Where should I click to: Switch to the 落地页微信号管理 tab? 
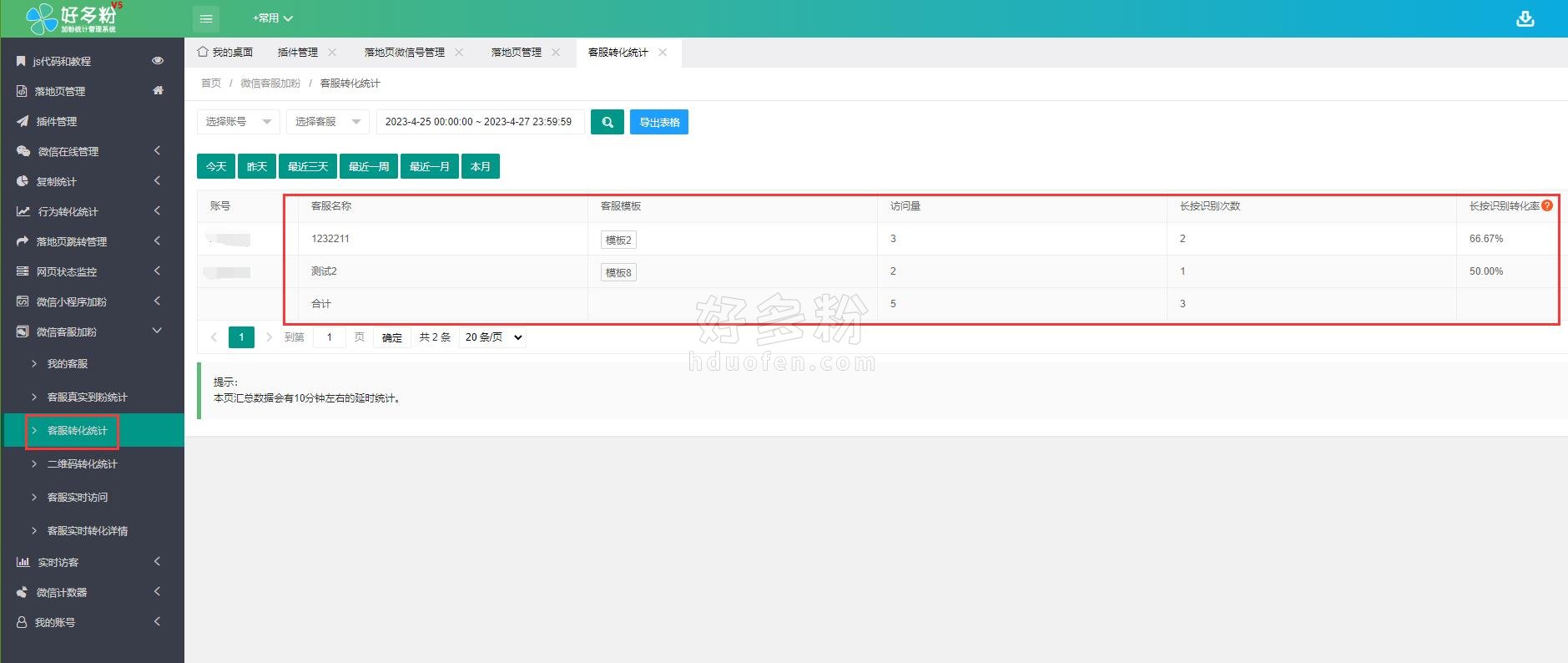(404, 53)
